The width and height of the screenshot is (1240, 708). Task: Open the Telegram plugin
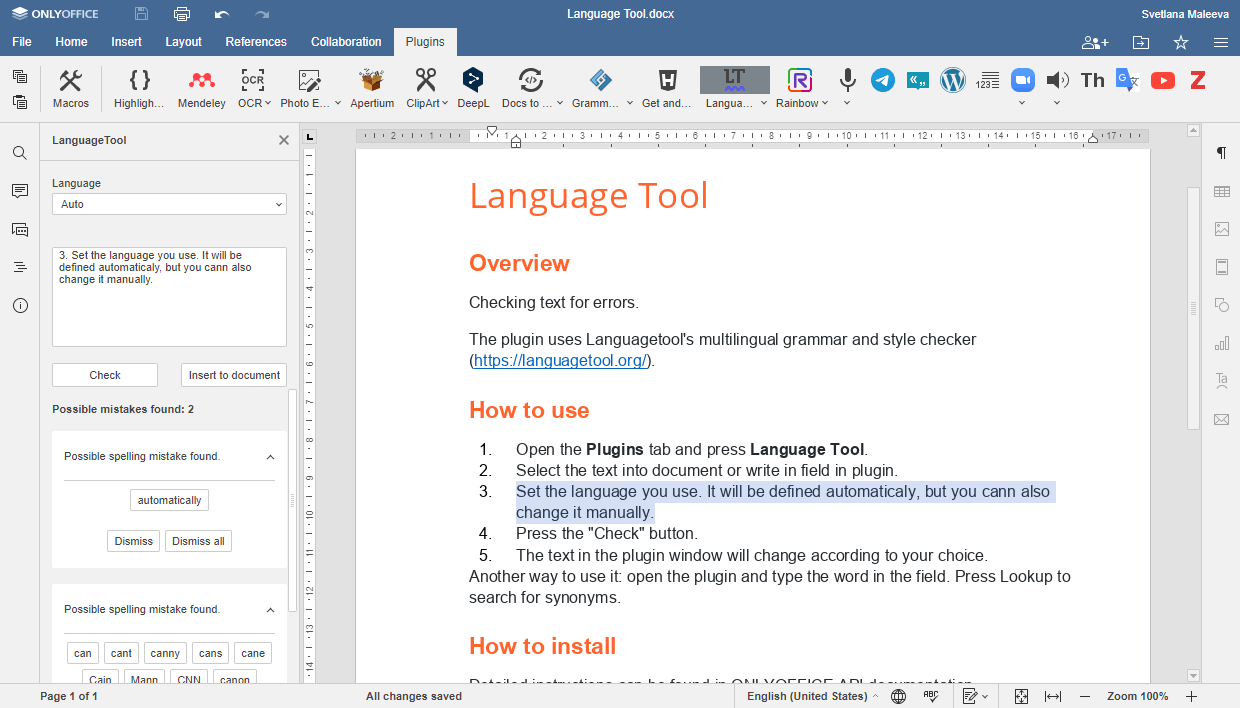[x=882, y=80]
